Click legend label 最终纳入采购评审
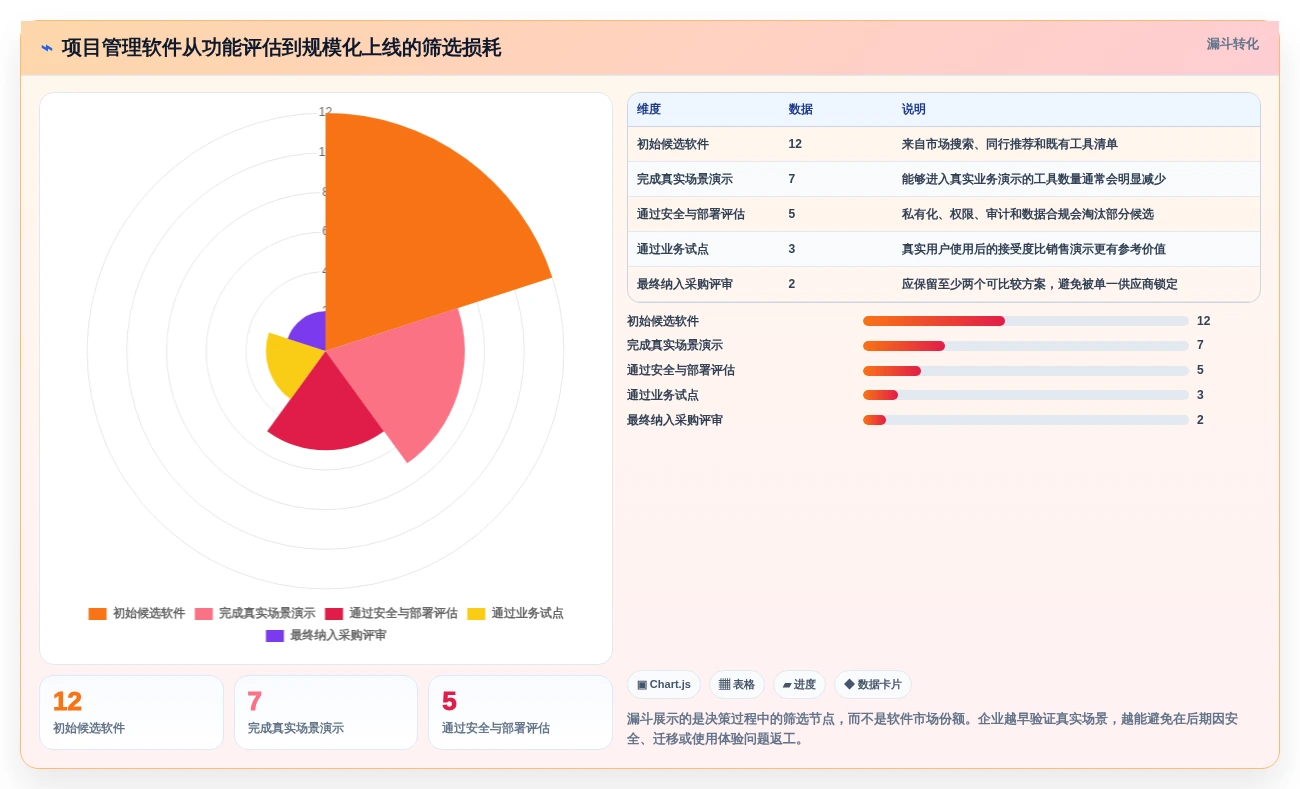The height and width of the screenshot is (789, 1300). (x=338, y=636)
